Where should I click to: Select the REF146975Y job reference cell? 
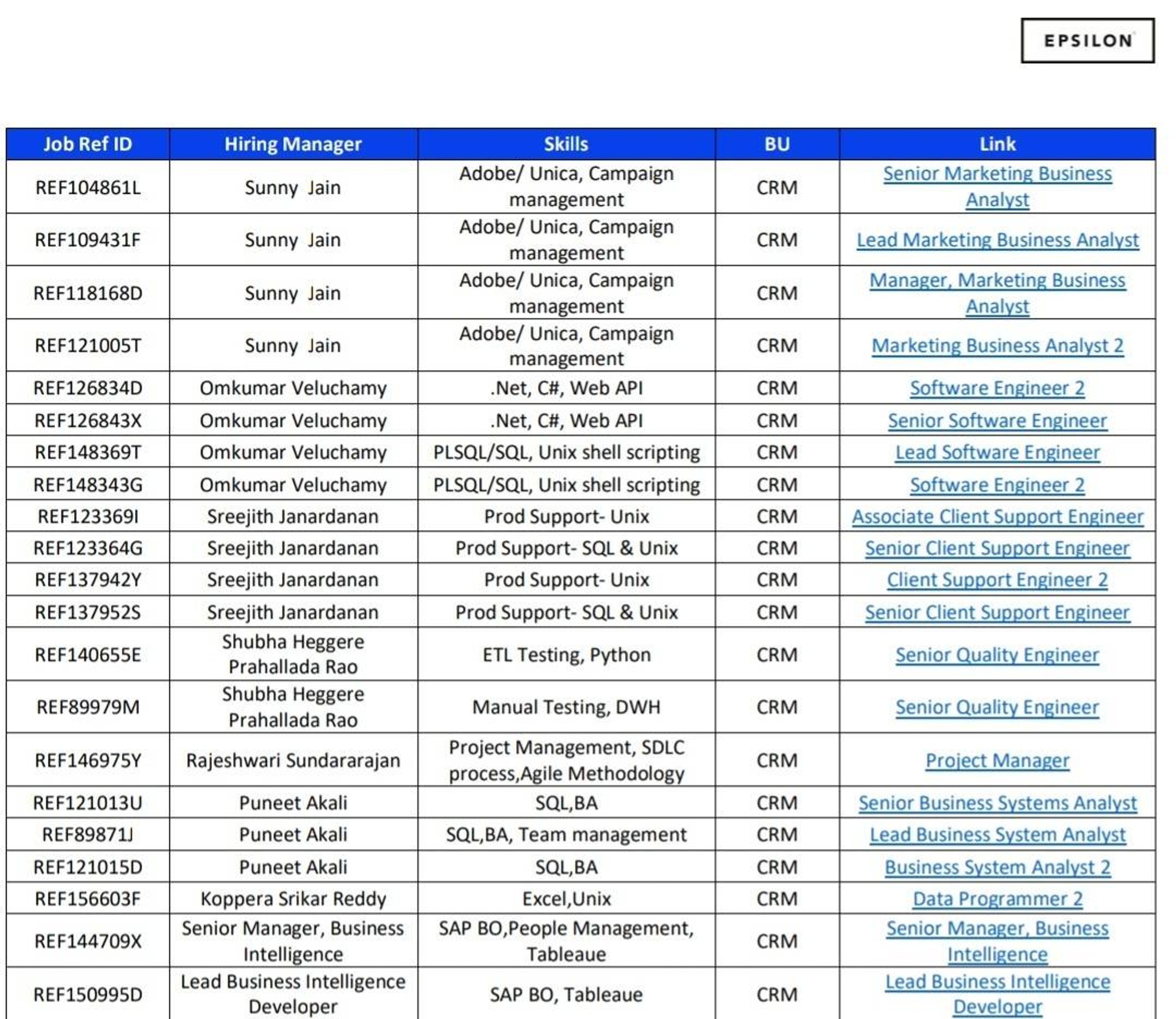pos(88,761)
